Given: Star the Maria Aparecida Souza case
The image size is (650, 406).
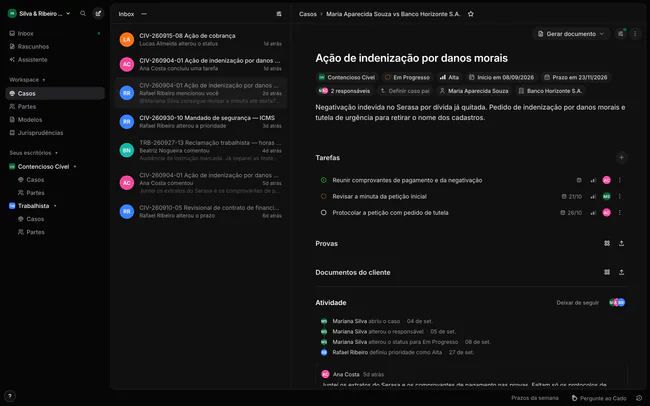Looking at the screenshot, I should [471, 14].
